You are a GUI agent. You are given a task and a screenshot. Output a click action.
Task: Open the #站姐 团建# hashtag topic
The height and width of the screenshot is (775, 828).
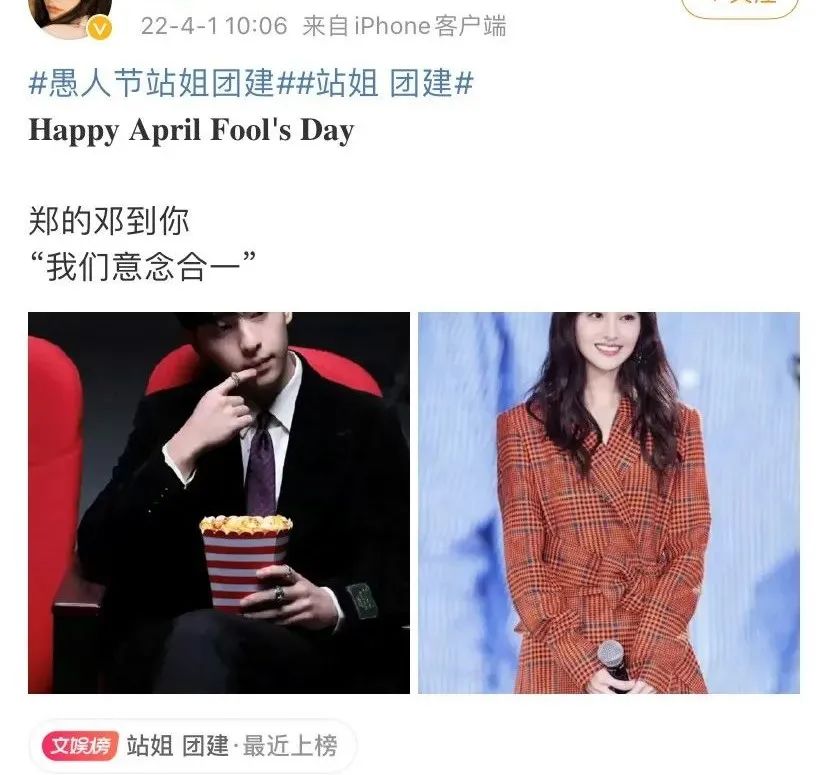click(383, 83)
